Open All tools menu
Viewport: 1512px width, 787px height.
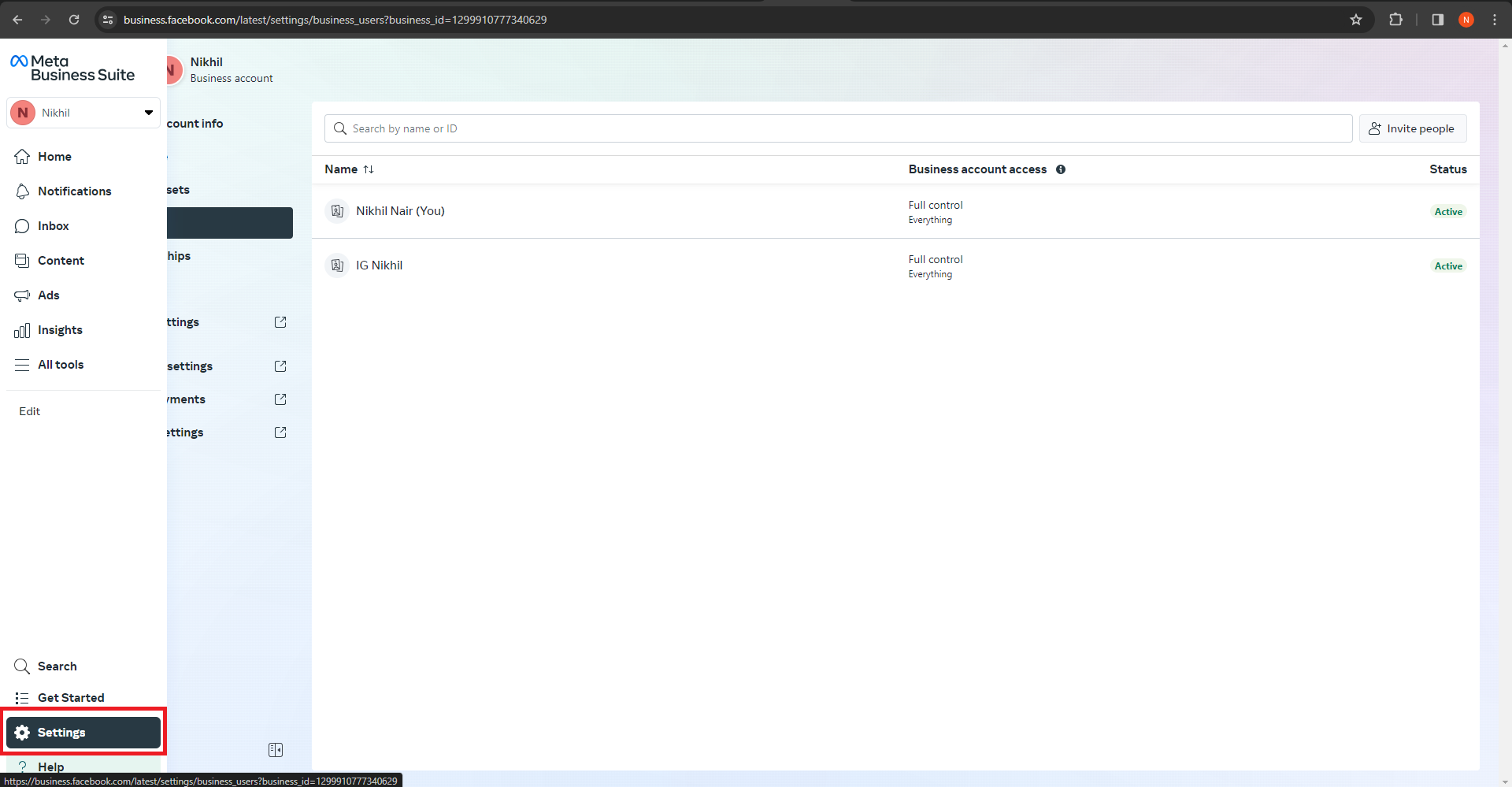tap(83, 365)
